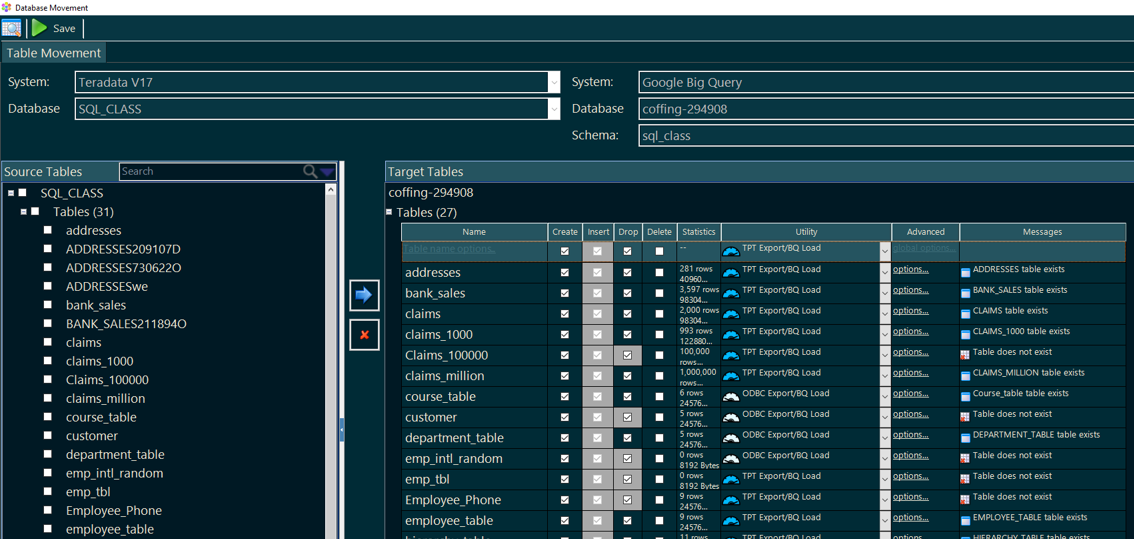Click the Statistics column header

698,232
